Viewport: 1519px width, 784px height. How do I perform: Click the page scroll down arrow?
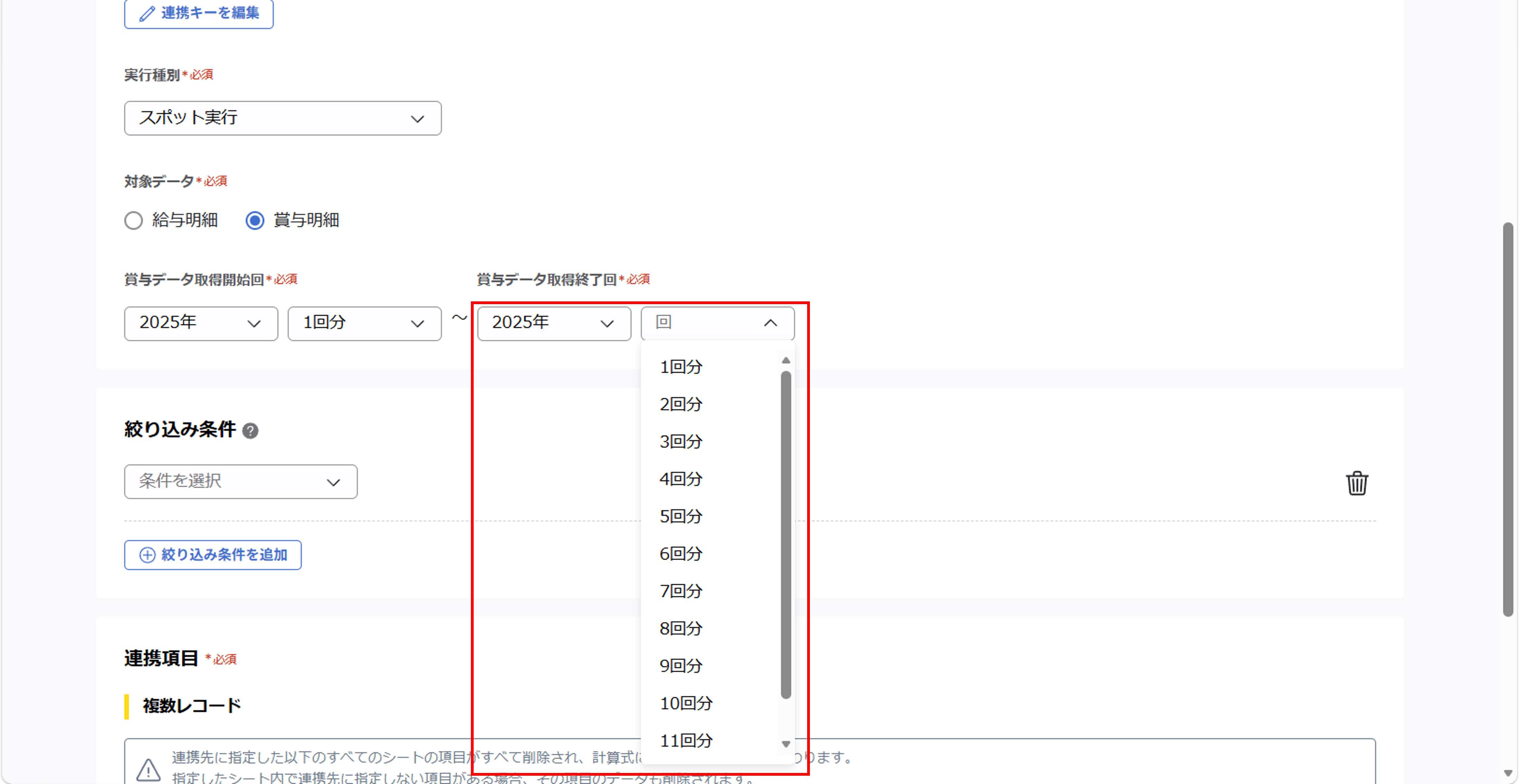point(1508,773)
